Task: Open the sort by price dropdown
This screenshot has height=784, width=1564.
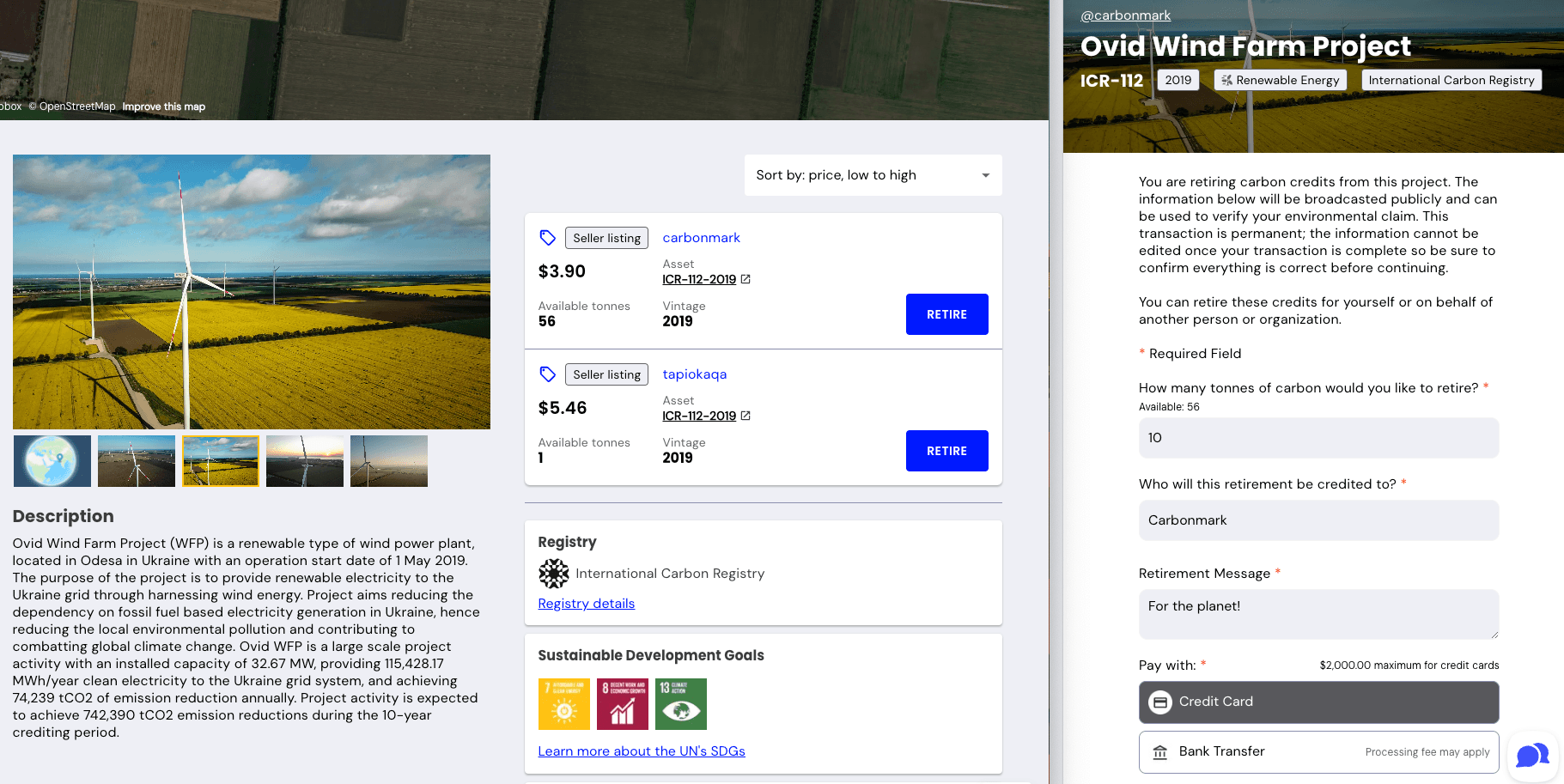Action: pos(873,175)
